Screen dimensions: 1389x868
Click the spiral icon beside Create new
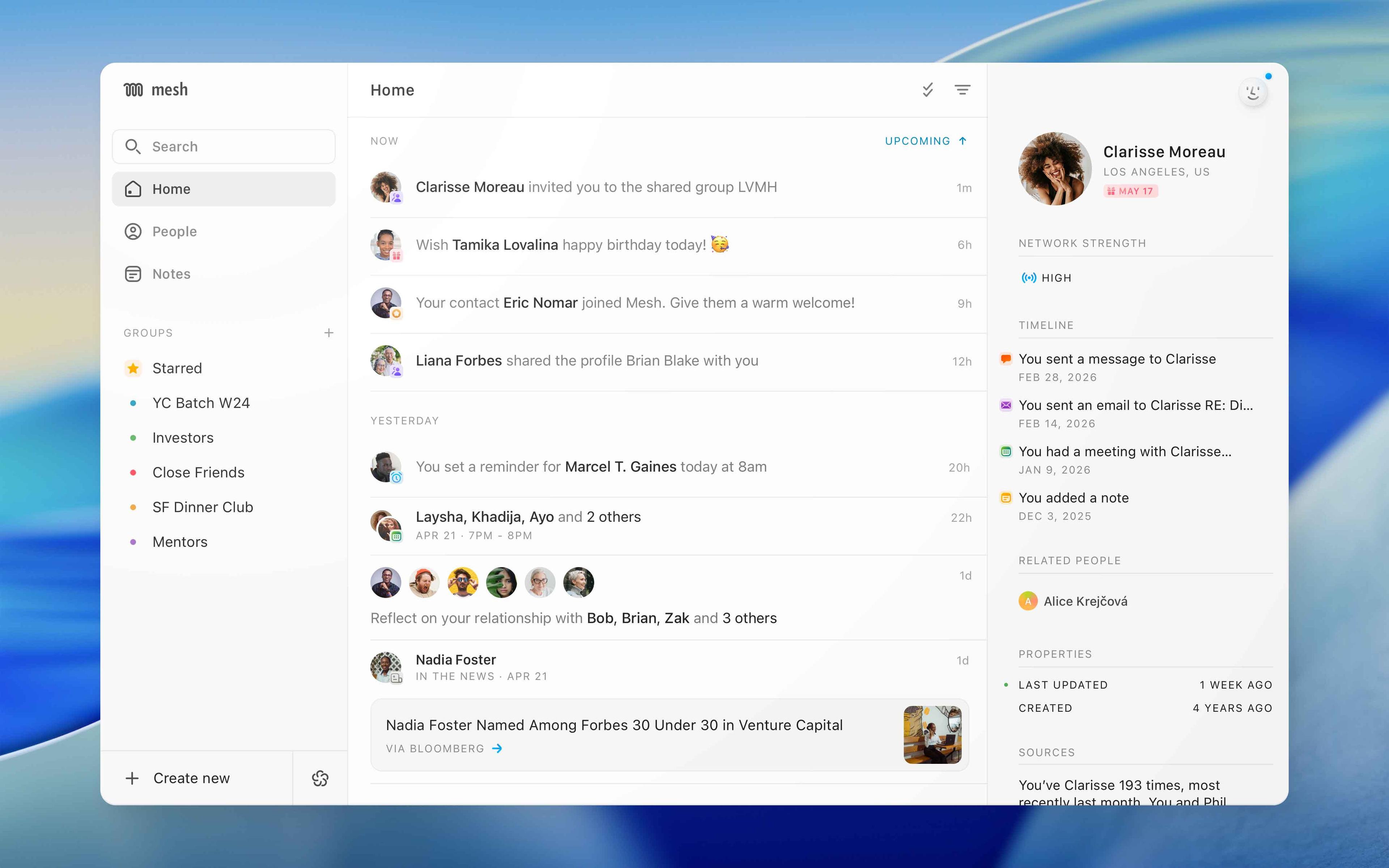pos(320,778)
